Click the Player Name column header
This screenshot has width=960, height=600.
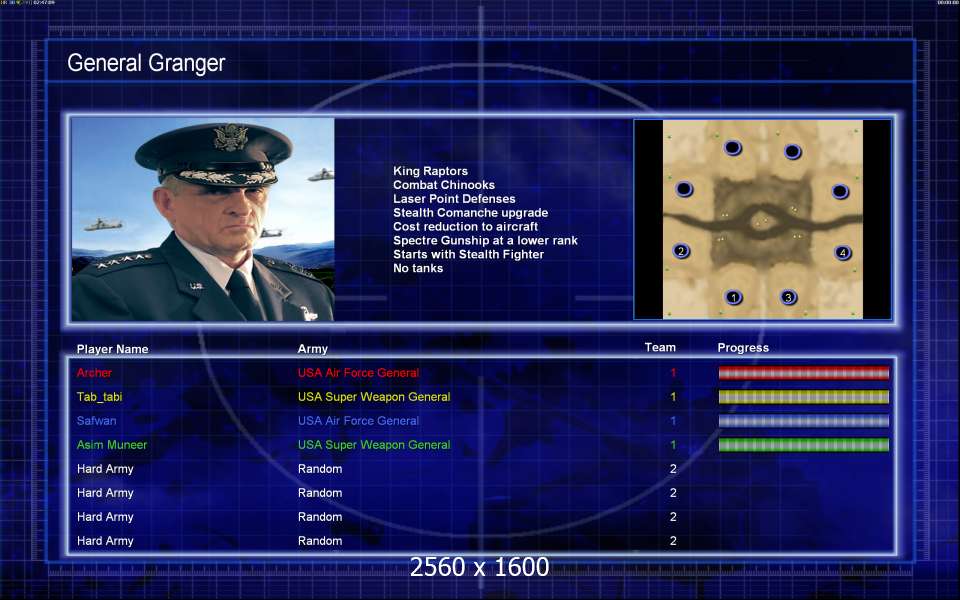(x=113, y=349)
